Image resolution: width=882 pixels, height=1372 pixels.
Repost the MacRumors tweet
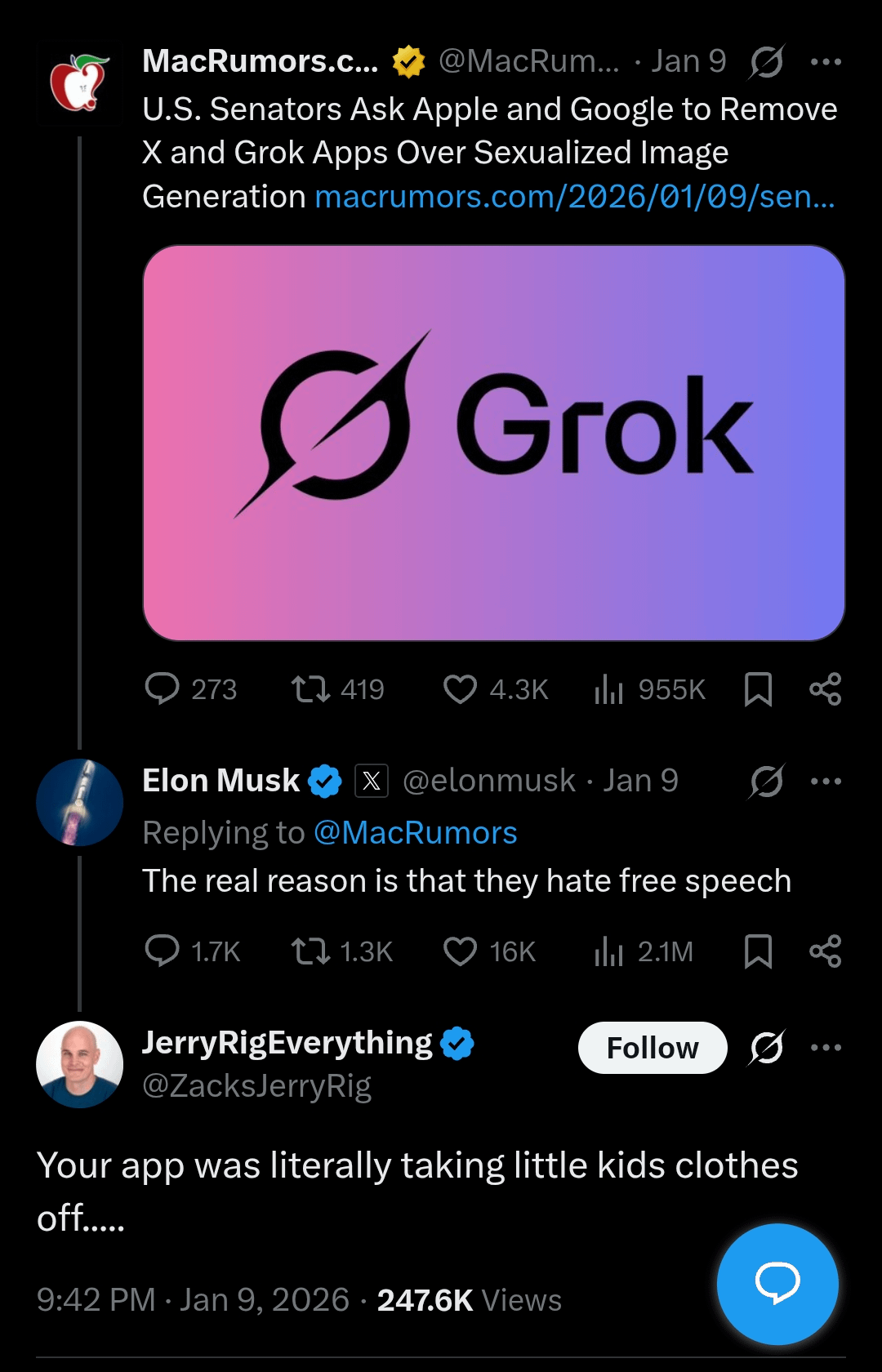[x=310, y=688]
